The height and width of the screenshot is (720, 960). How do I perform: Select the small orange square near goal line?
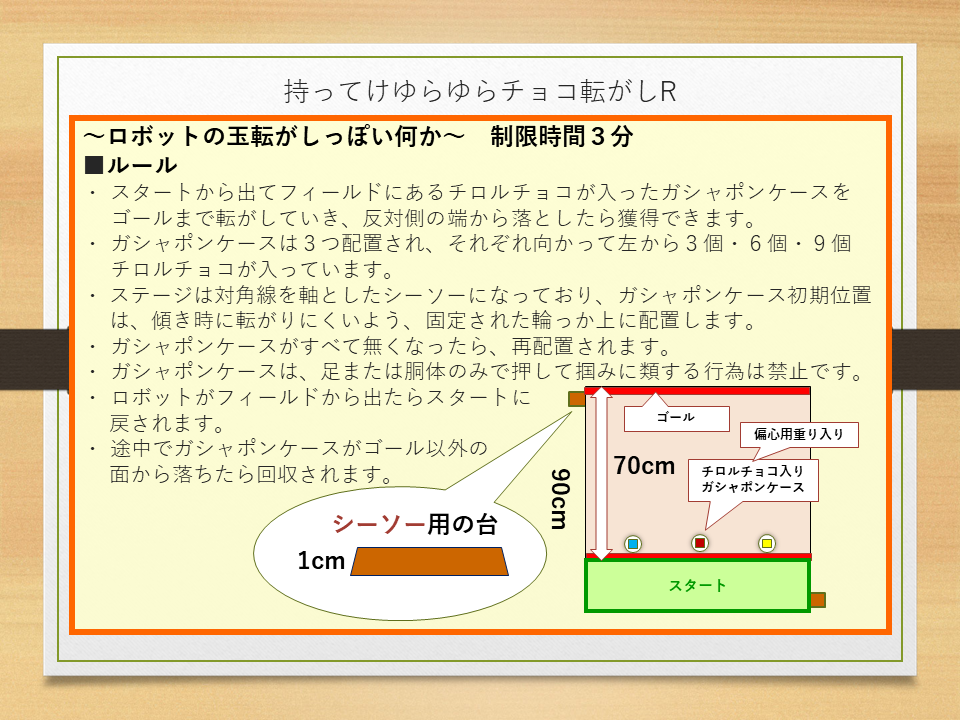click(576, 400)
